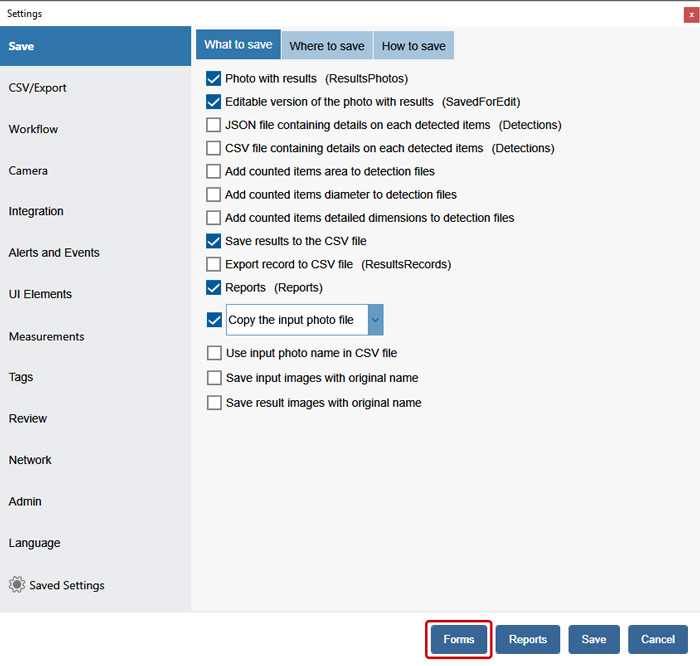
Task: Toggle Save results to the CSV file
Action: pos(213,241)
